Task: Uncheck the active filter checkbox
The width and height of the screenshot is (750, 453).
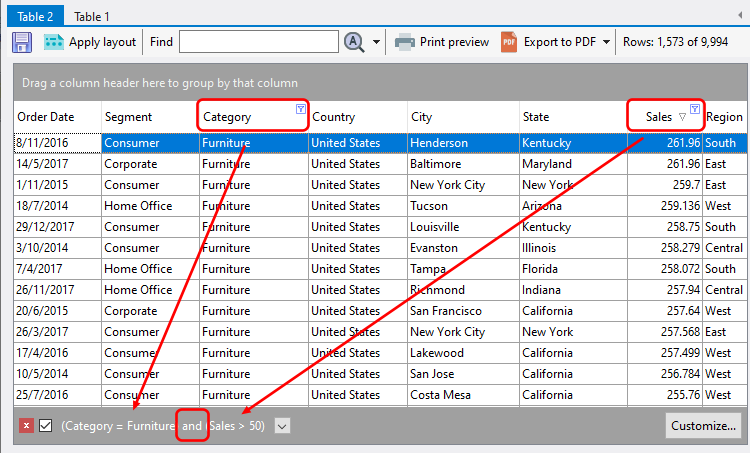Action: (x=45, y=426)
